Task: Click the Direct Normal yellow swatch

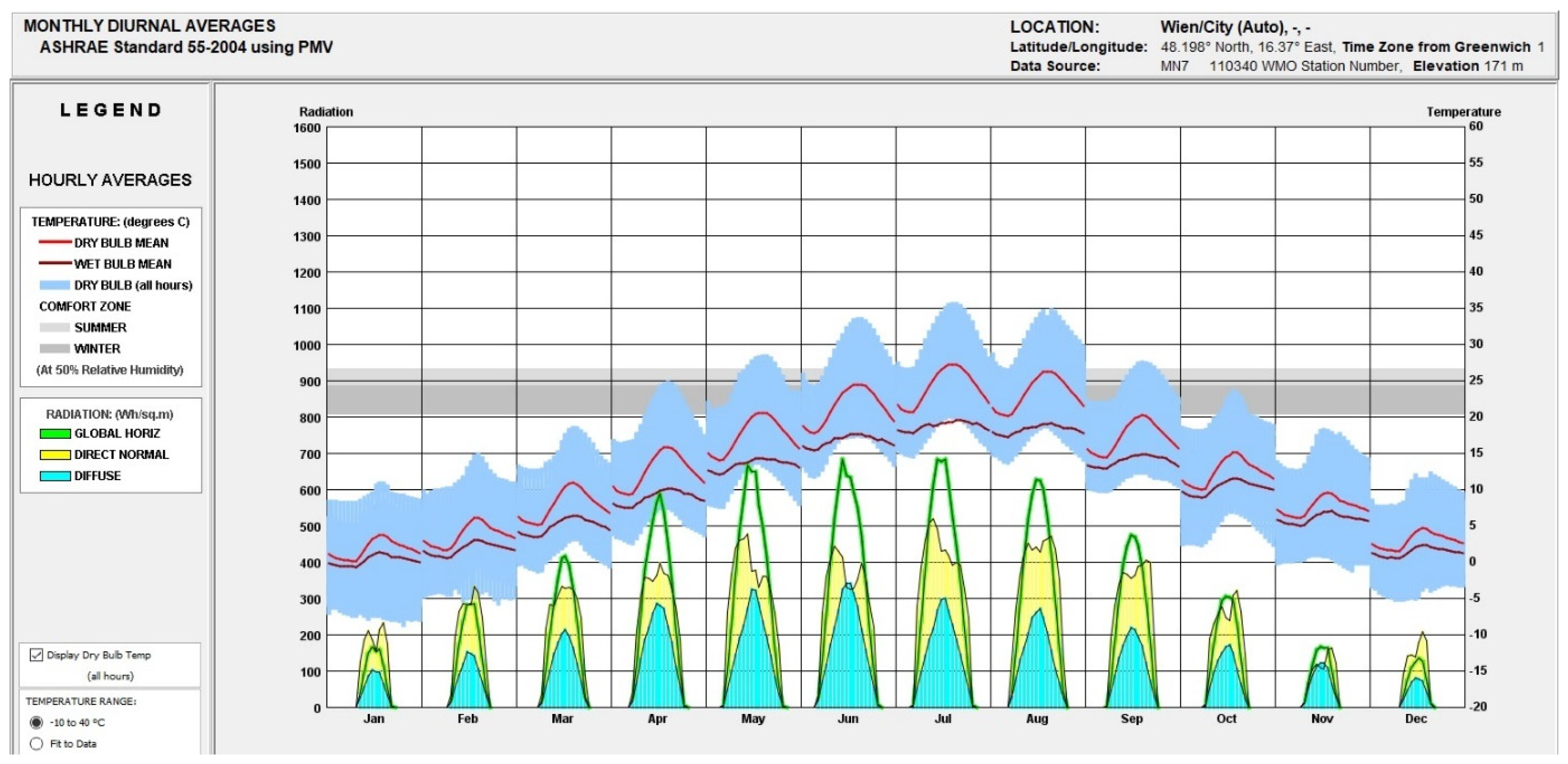Action: pos(55,455)
